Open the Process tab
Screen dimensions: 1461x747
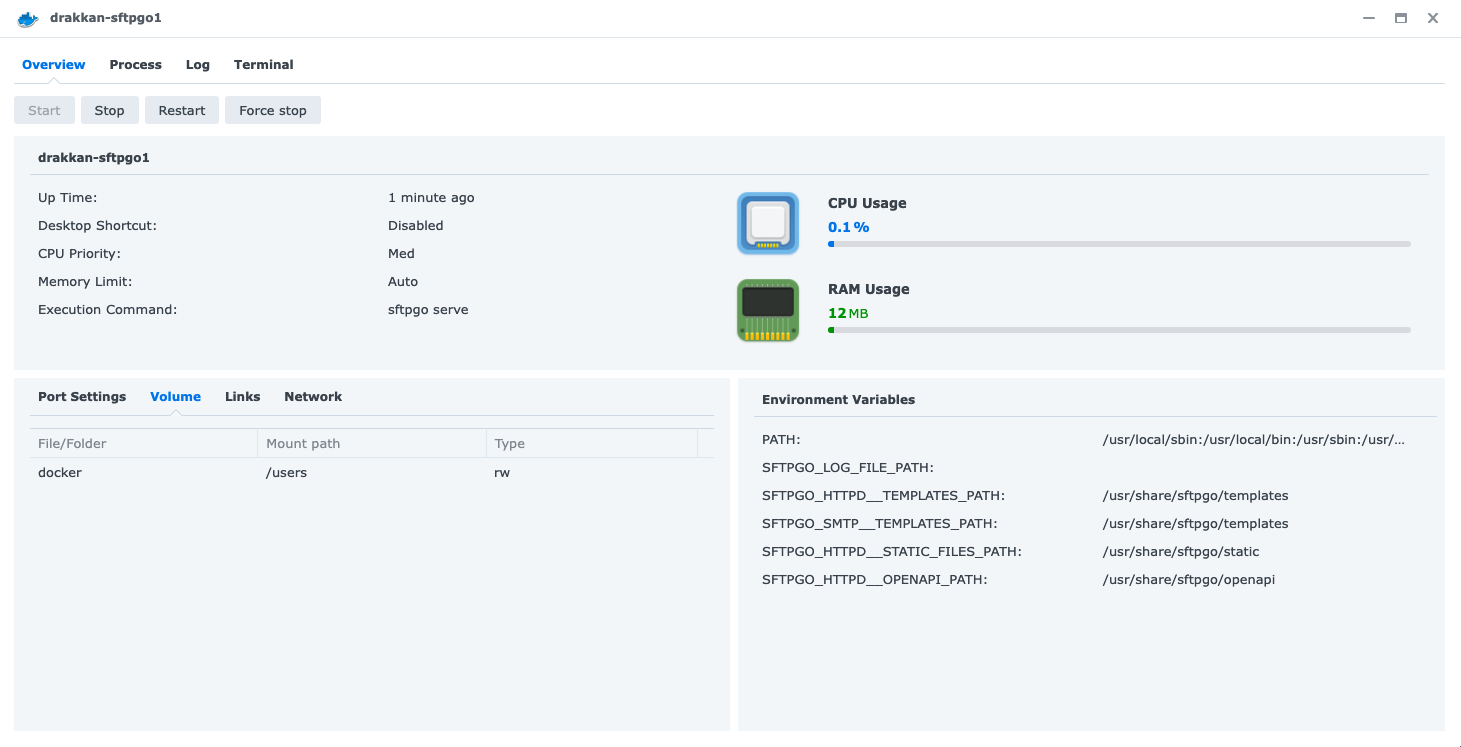coord(136,64)
